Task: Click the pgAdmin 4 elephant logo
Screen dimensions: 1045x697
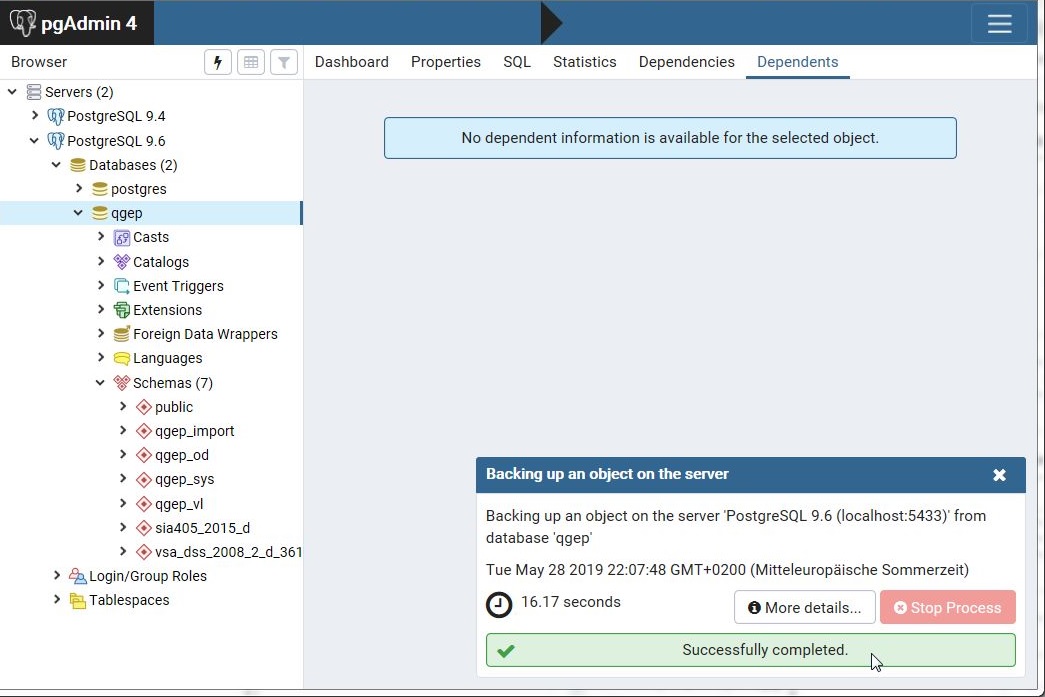Action: coord(23,23)
